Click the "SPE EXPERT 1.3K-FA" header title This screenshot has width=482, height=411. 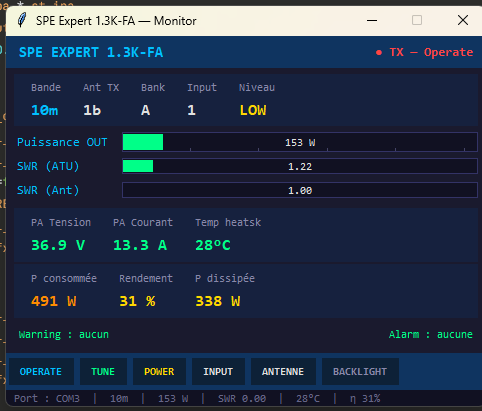click(x=91, y=52)
